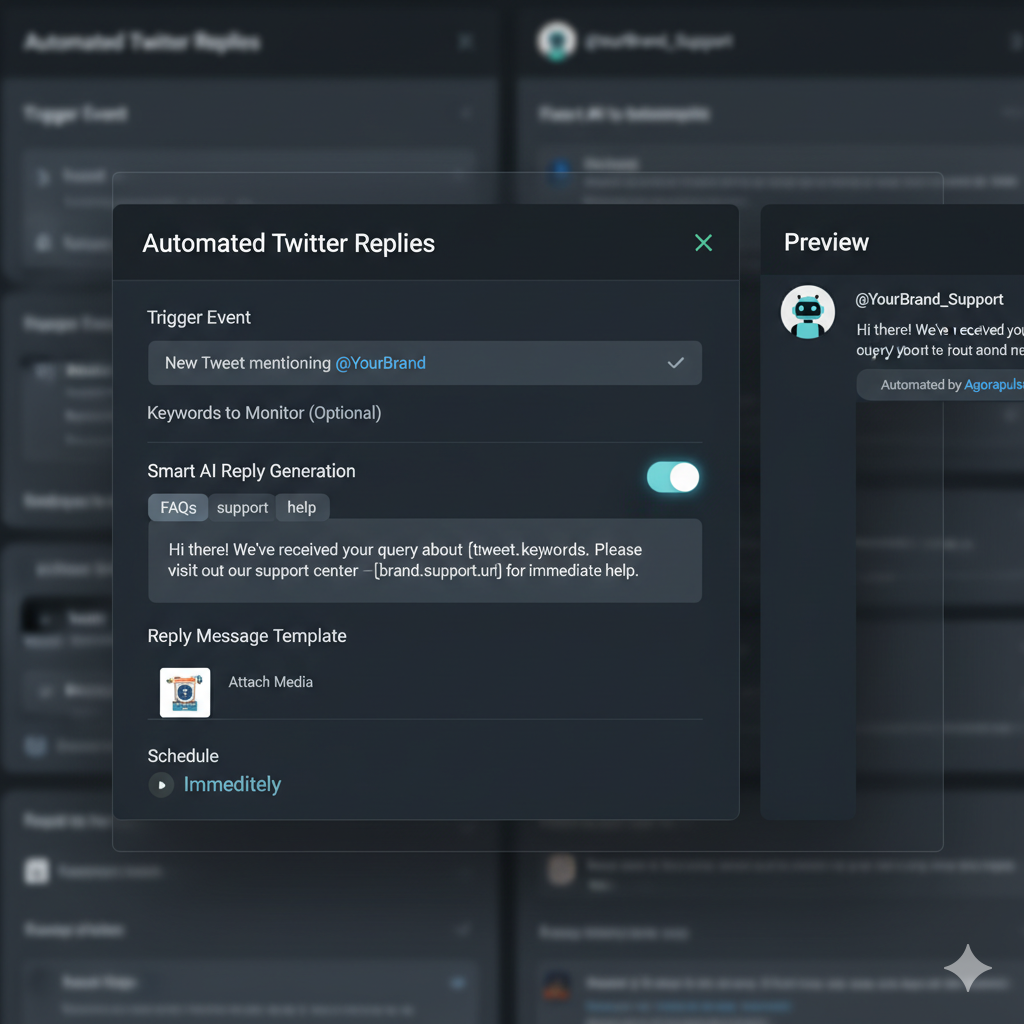Viewport: 1024px width, 1024px height.
Task: Click the Automated Twitter Replies dialog title
Action: tap(289, 244)
